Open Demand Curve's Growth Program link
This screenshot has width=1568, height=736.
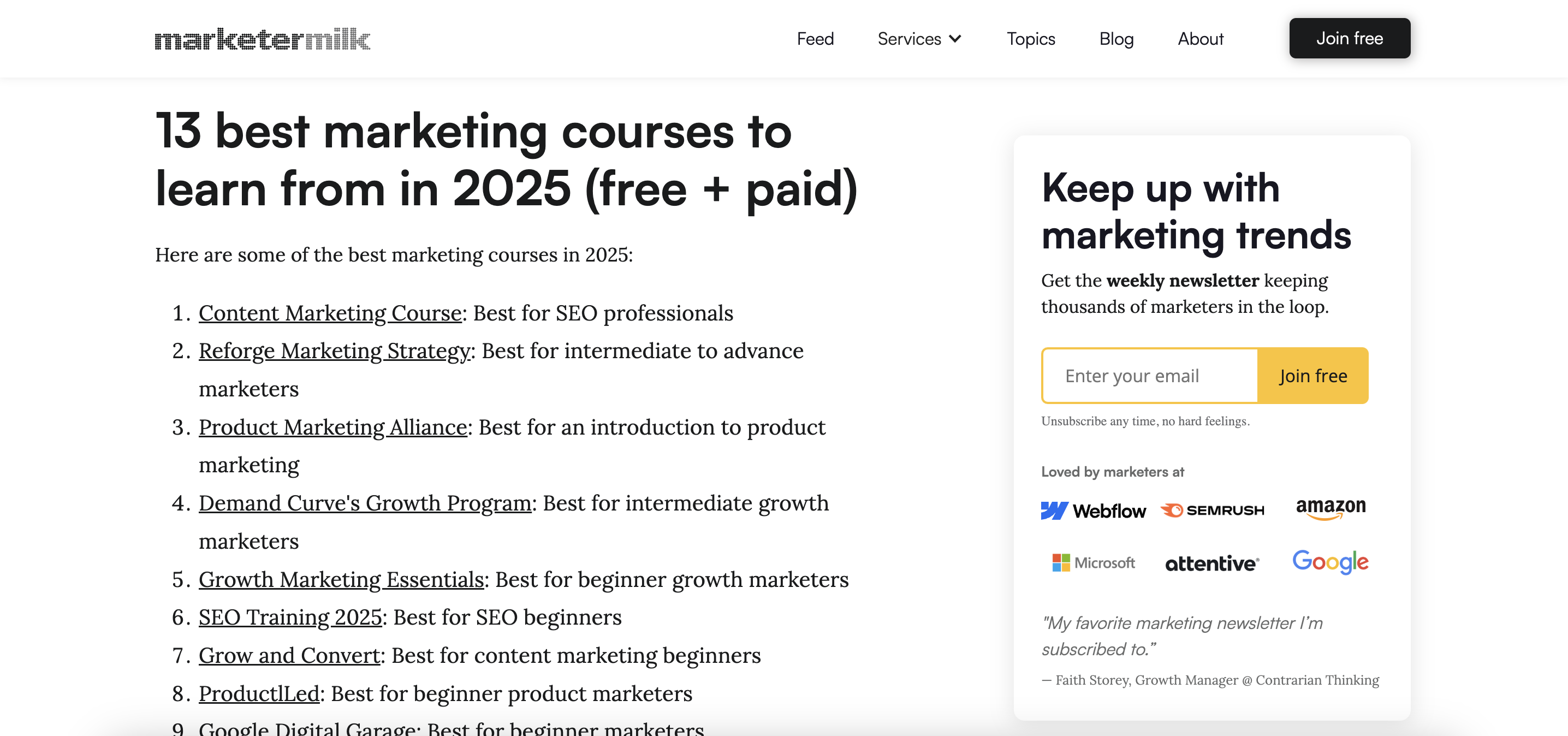365,503
